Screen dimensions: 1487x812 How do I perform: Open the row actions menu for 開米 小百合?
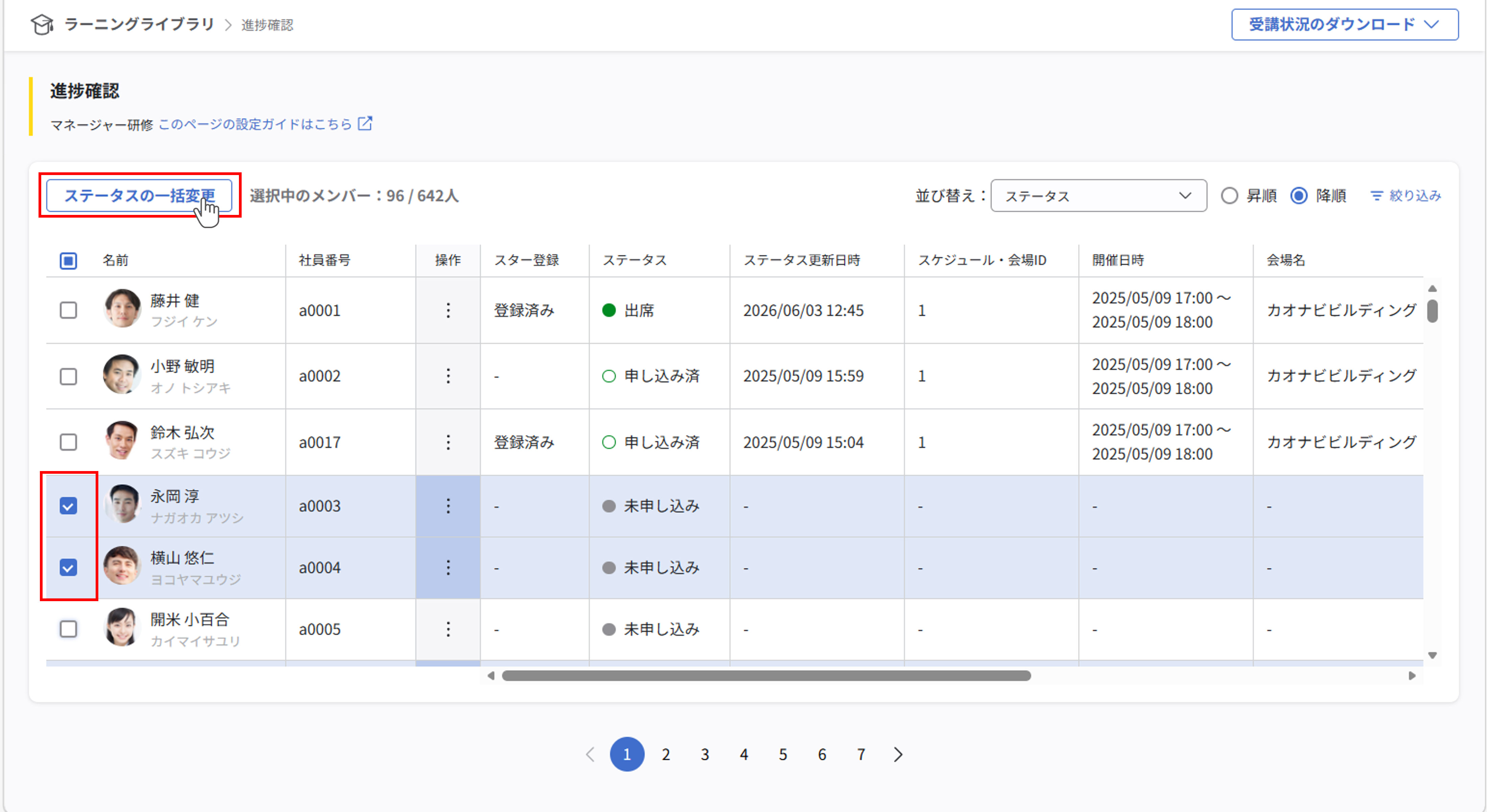[448, 629]
